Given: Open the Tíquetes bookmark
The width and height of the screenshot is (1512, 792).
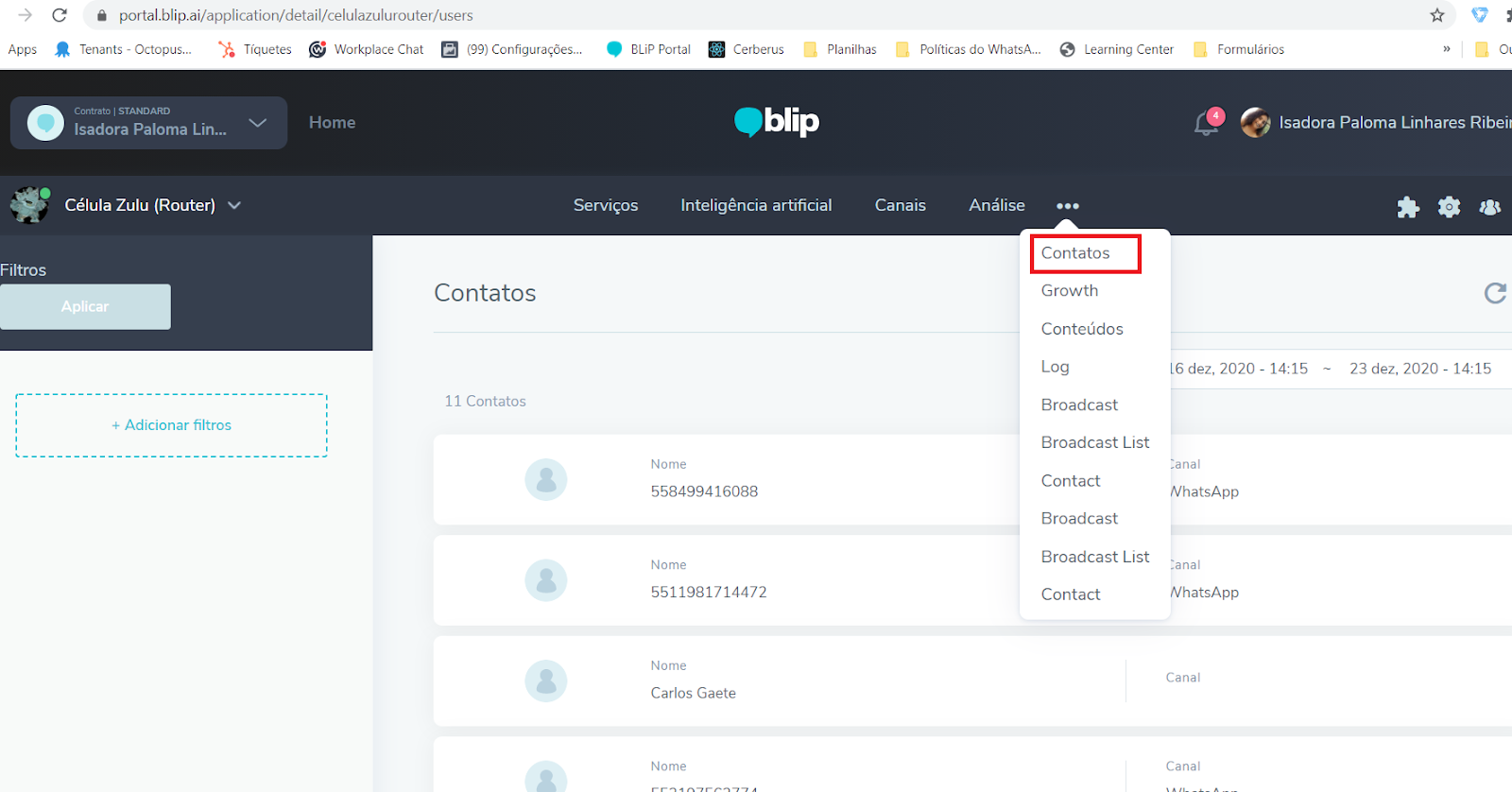Looking at the screenshot, I should click(255, 49).
